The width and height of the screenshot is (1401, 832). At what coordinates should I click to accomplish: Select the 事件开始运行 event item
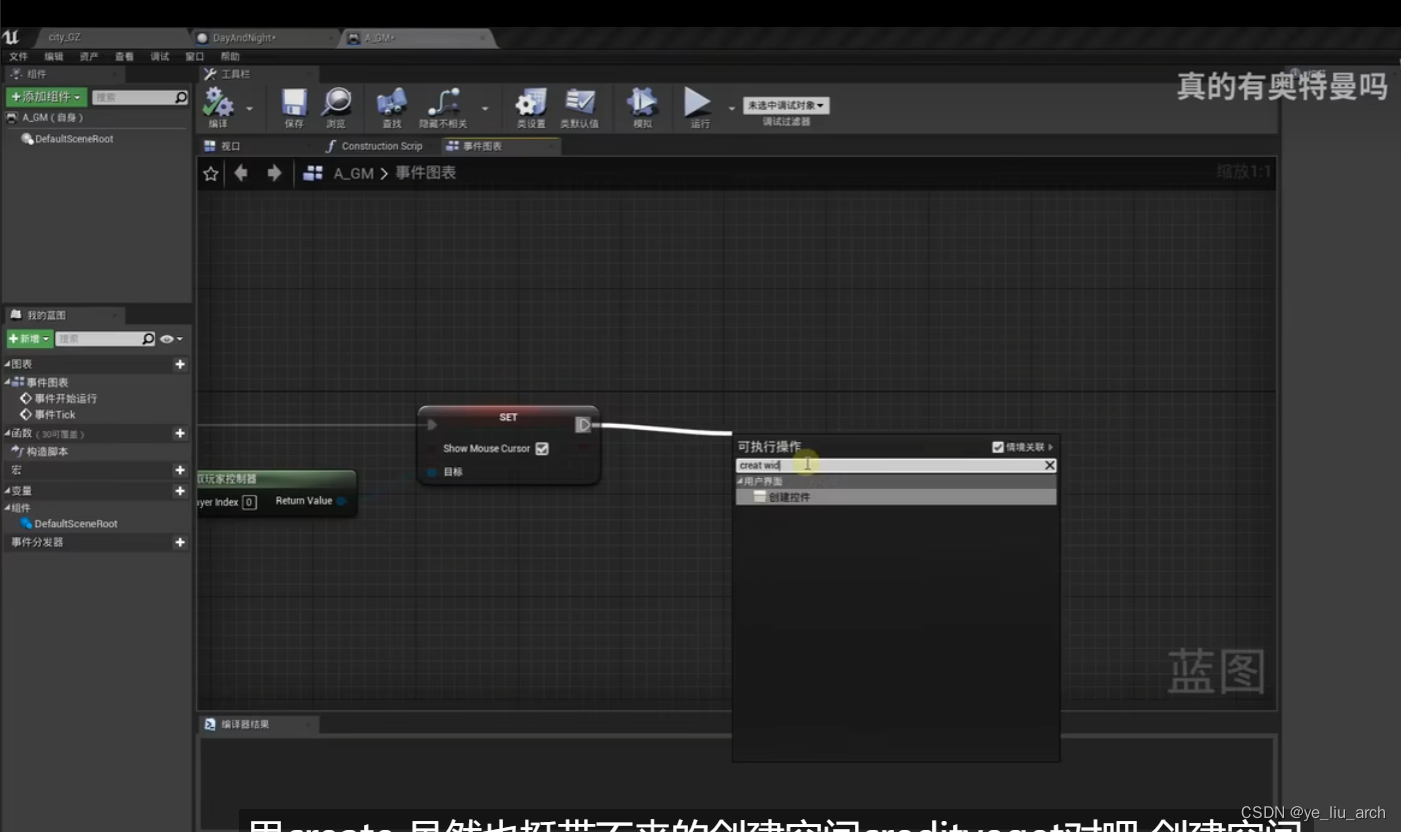pos(65,399)
